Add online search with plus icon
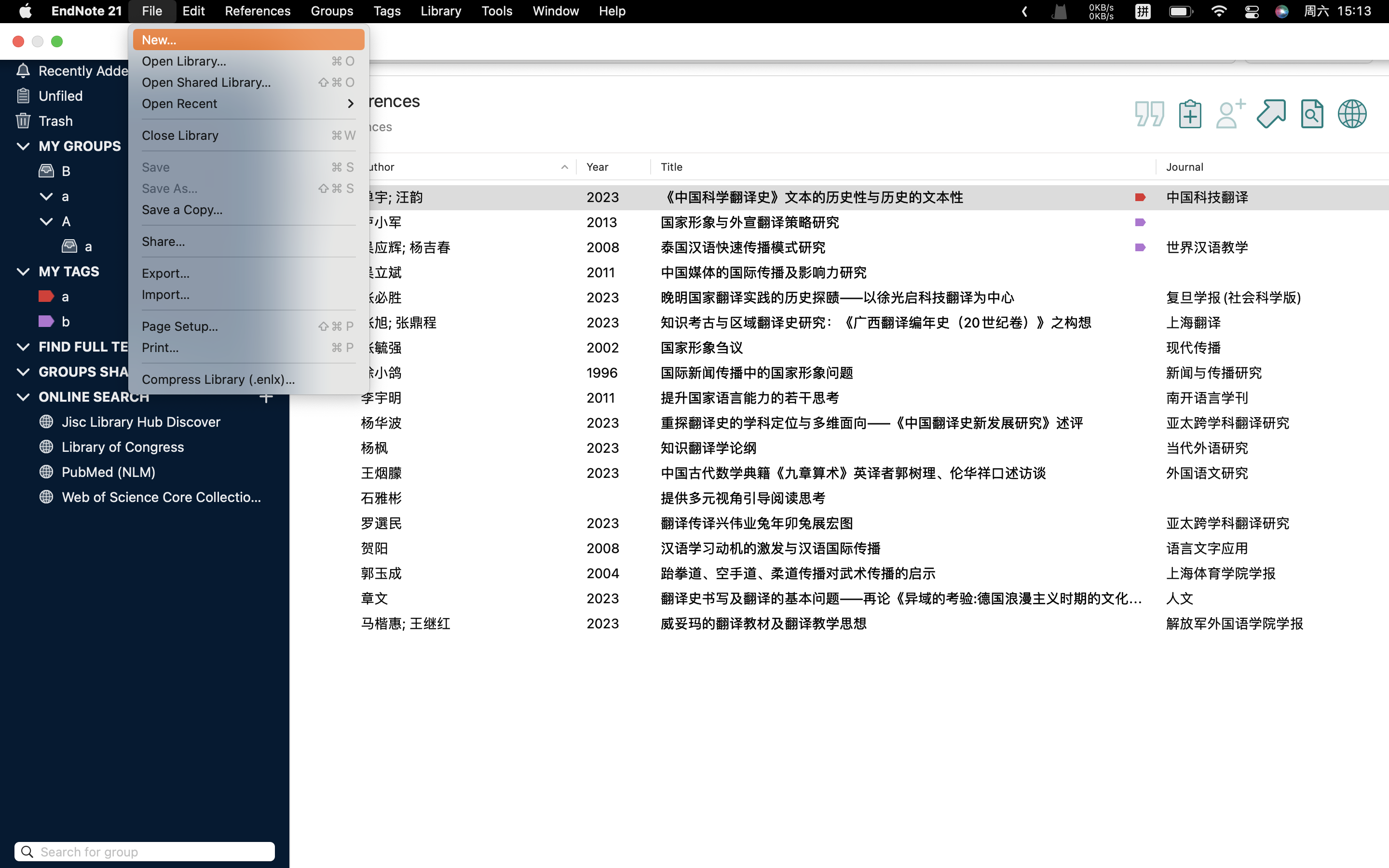This screenshot has height=868, width=1389. click(266, 397)
